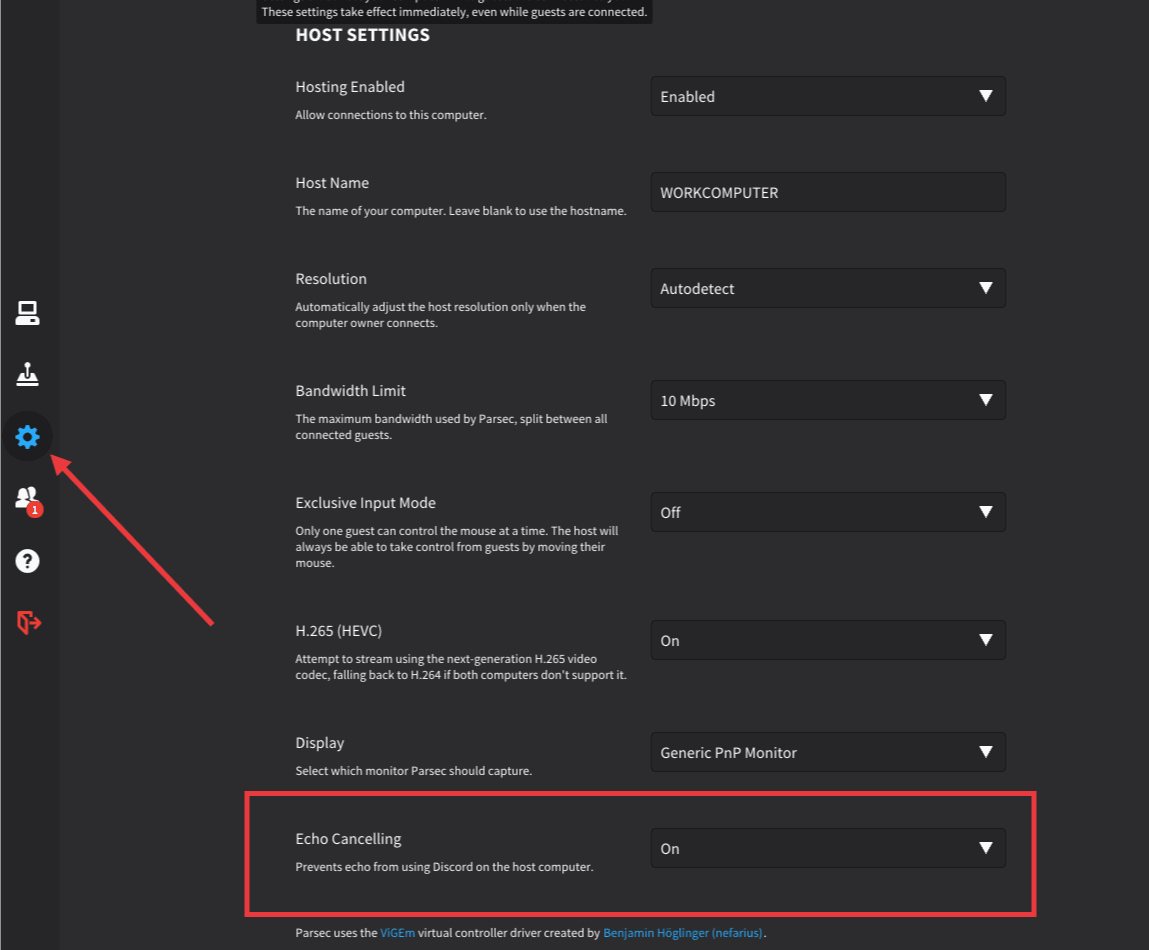Open the Help question mark icon
Screen dimensions: 1149x950
pyautogui.click(x=27, y=561)
